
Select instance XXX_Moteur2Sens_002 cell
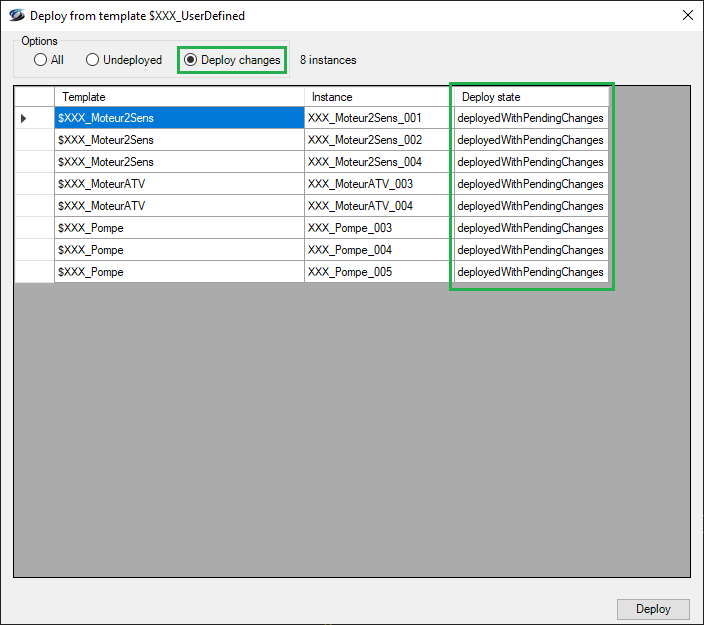tap(376, 140)
